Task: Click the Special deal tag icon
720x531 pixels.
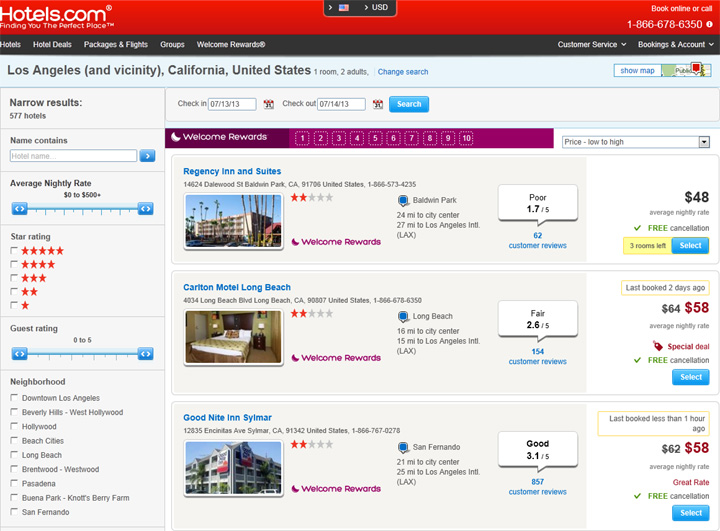Action: click(658, 346)
